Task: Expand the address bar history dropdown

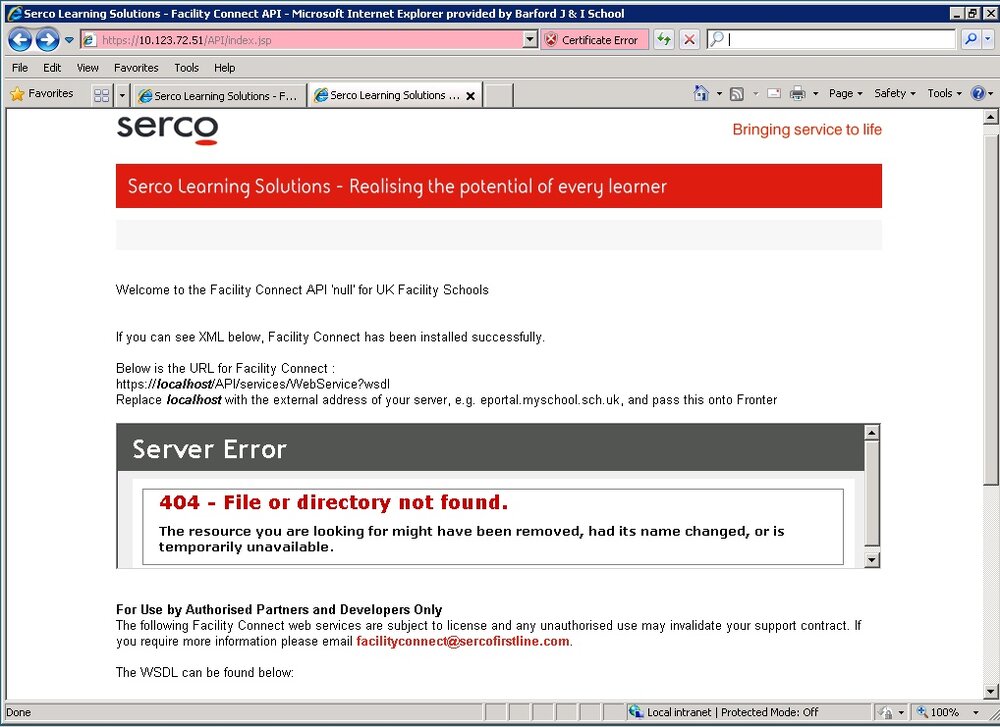Action: coord(530,40)
